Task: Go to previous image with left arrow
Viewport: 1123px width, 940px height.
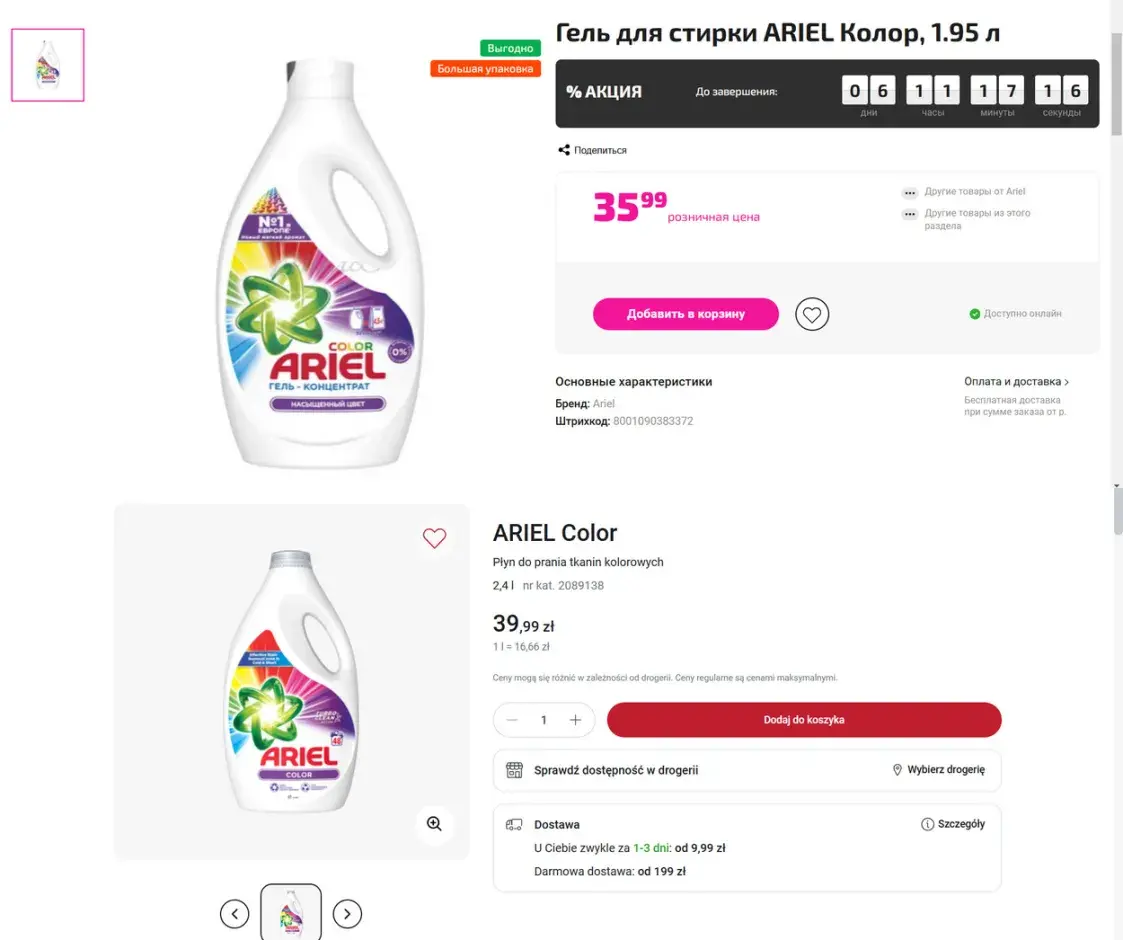Action: coord(234,913)
